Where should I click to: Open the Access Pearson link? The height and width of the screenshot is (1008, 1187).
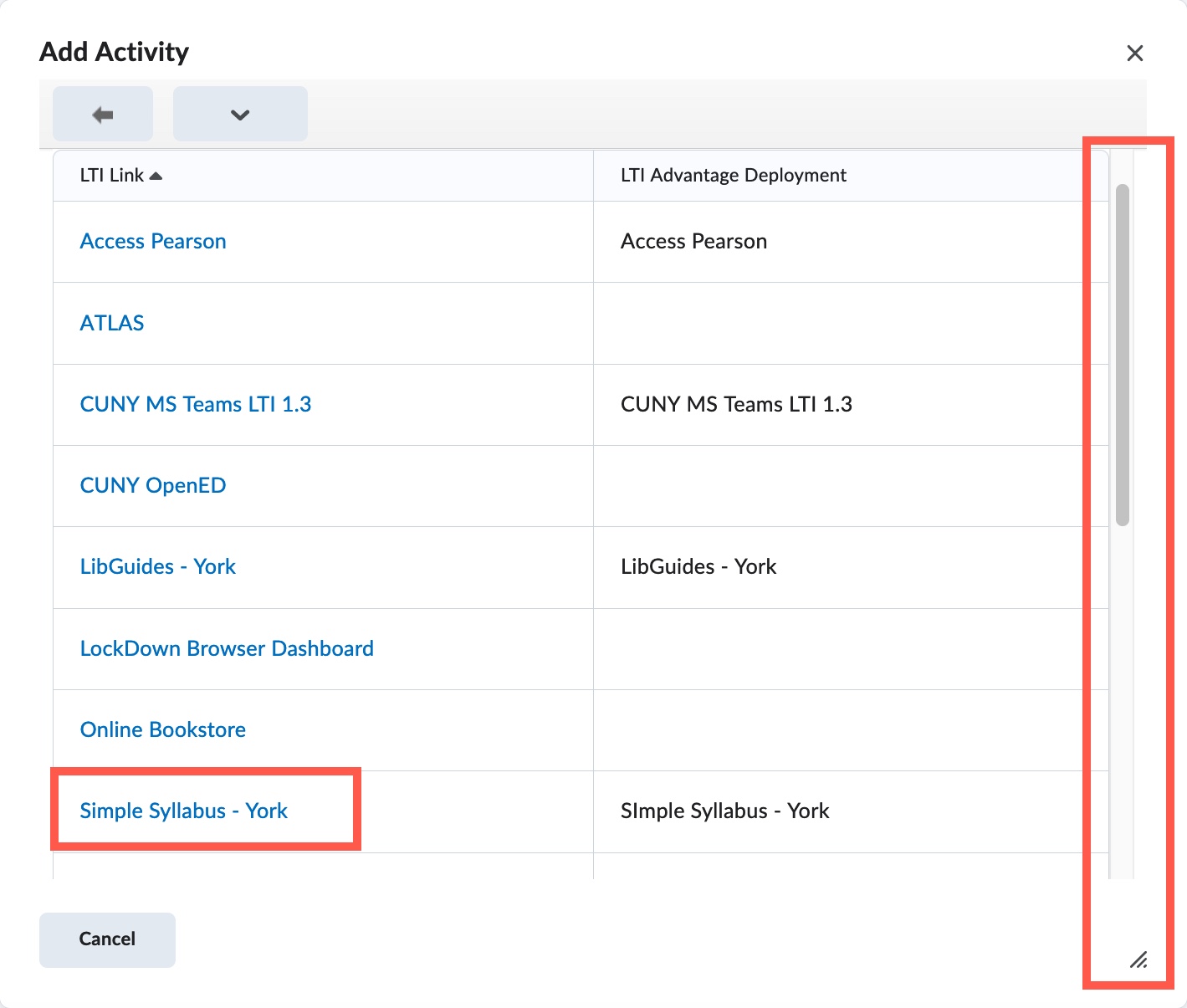click(153, 241)
